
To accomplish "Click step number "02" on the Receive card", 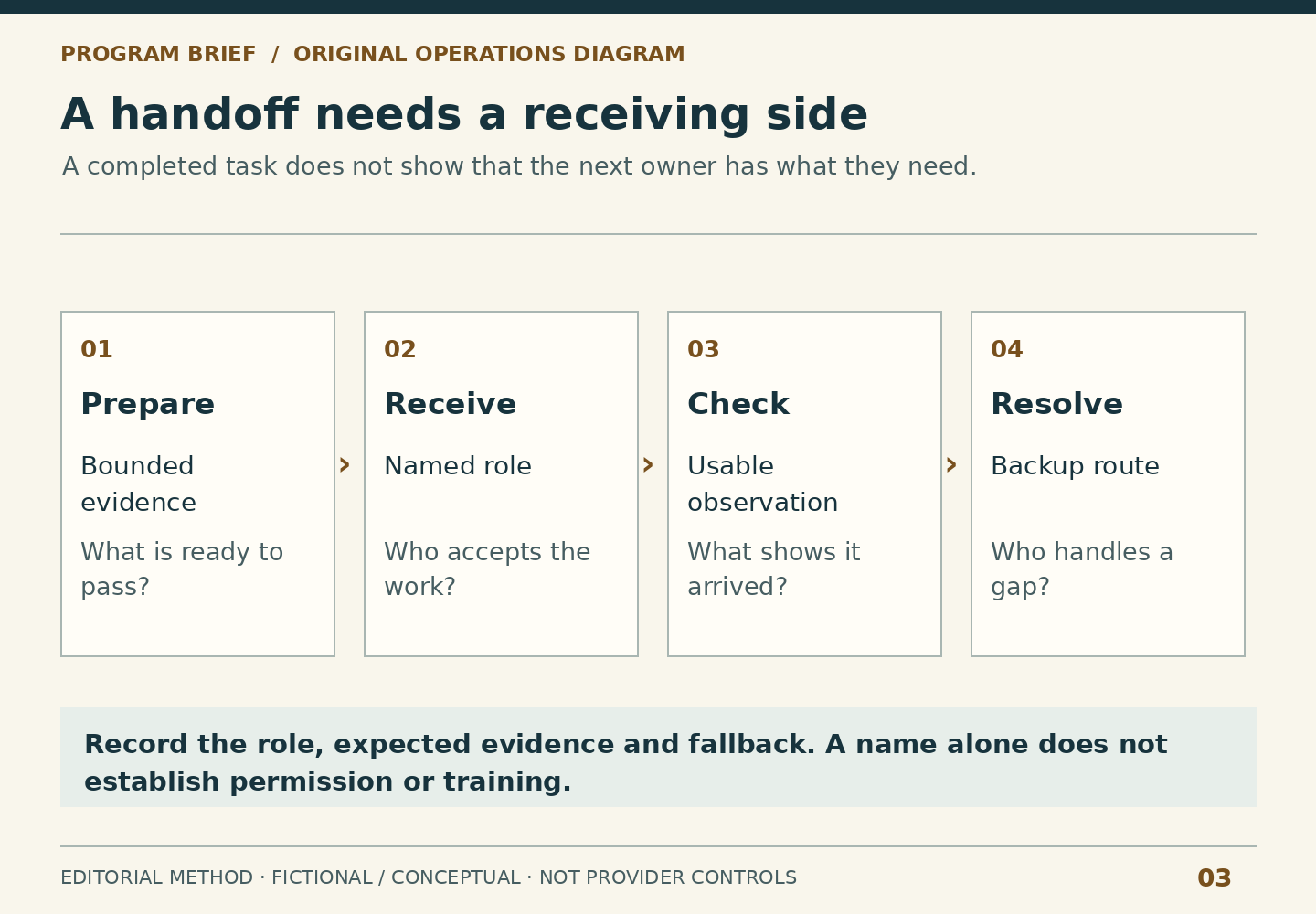I will [400, 350].
